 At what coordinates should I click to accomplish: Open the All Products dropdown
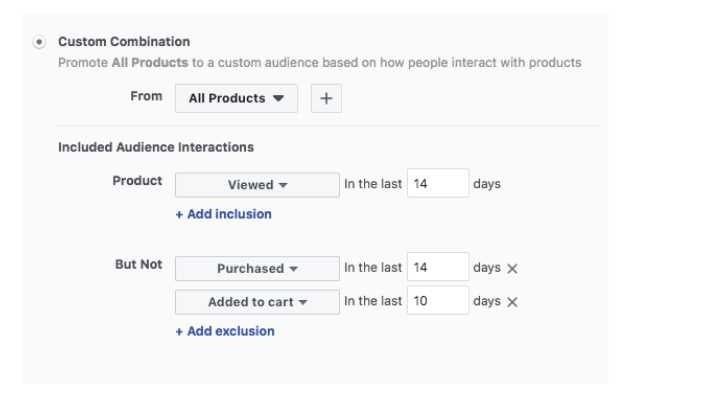point(236,98)
